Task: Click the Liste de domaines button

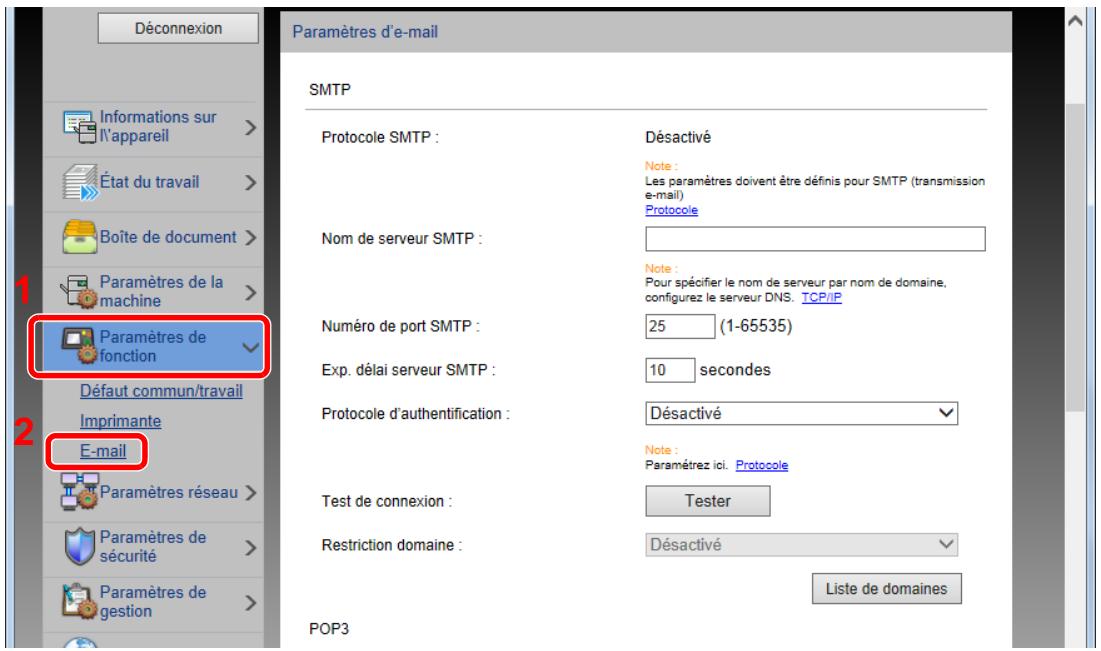Action: coord(886,588)
